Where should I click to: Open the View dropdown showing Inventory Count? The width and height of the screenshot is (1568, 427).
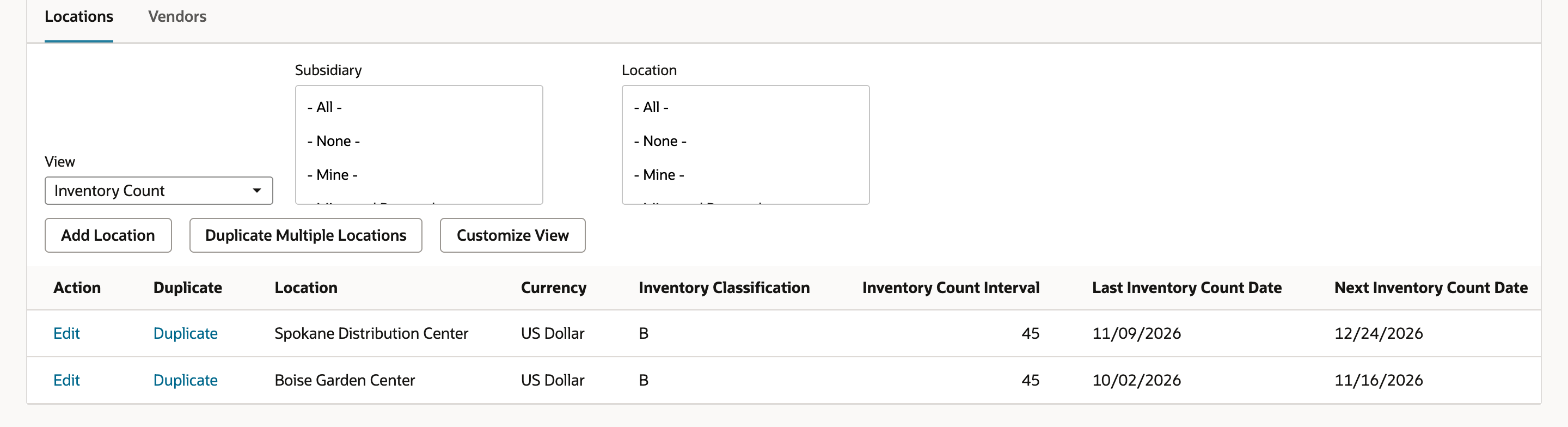[158, 191]
